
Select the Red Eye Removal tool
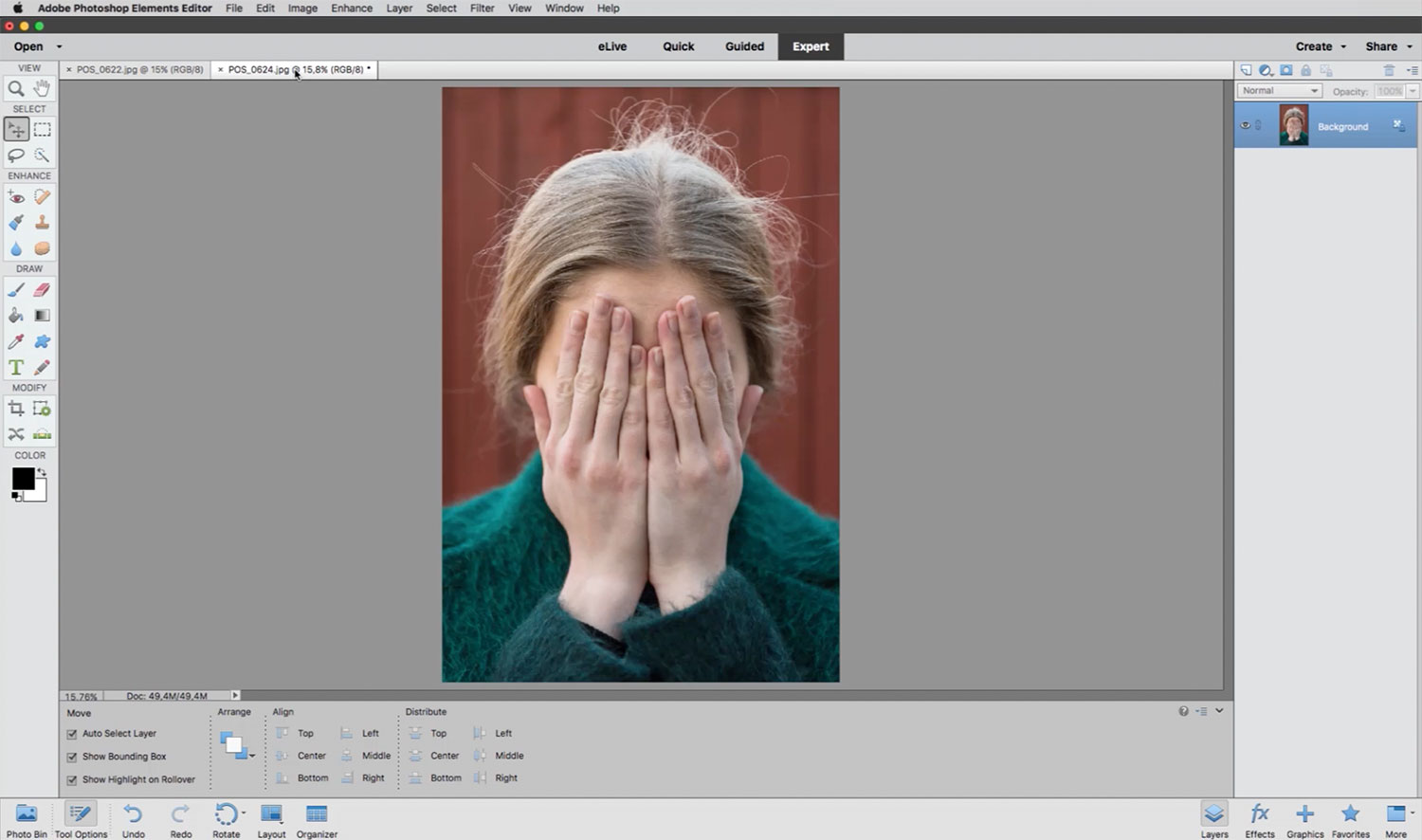click(x=16, y=197)
